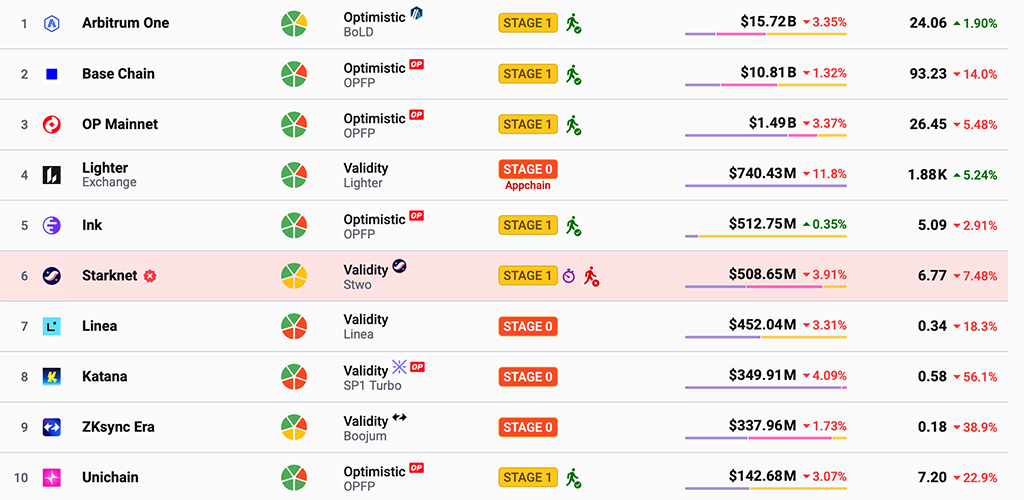Image resolution: width=1024 pixels, height=500 pixels.
Task: Click the Linea project name
Action: pyautogui.click(x=99, y=326)
